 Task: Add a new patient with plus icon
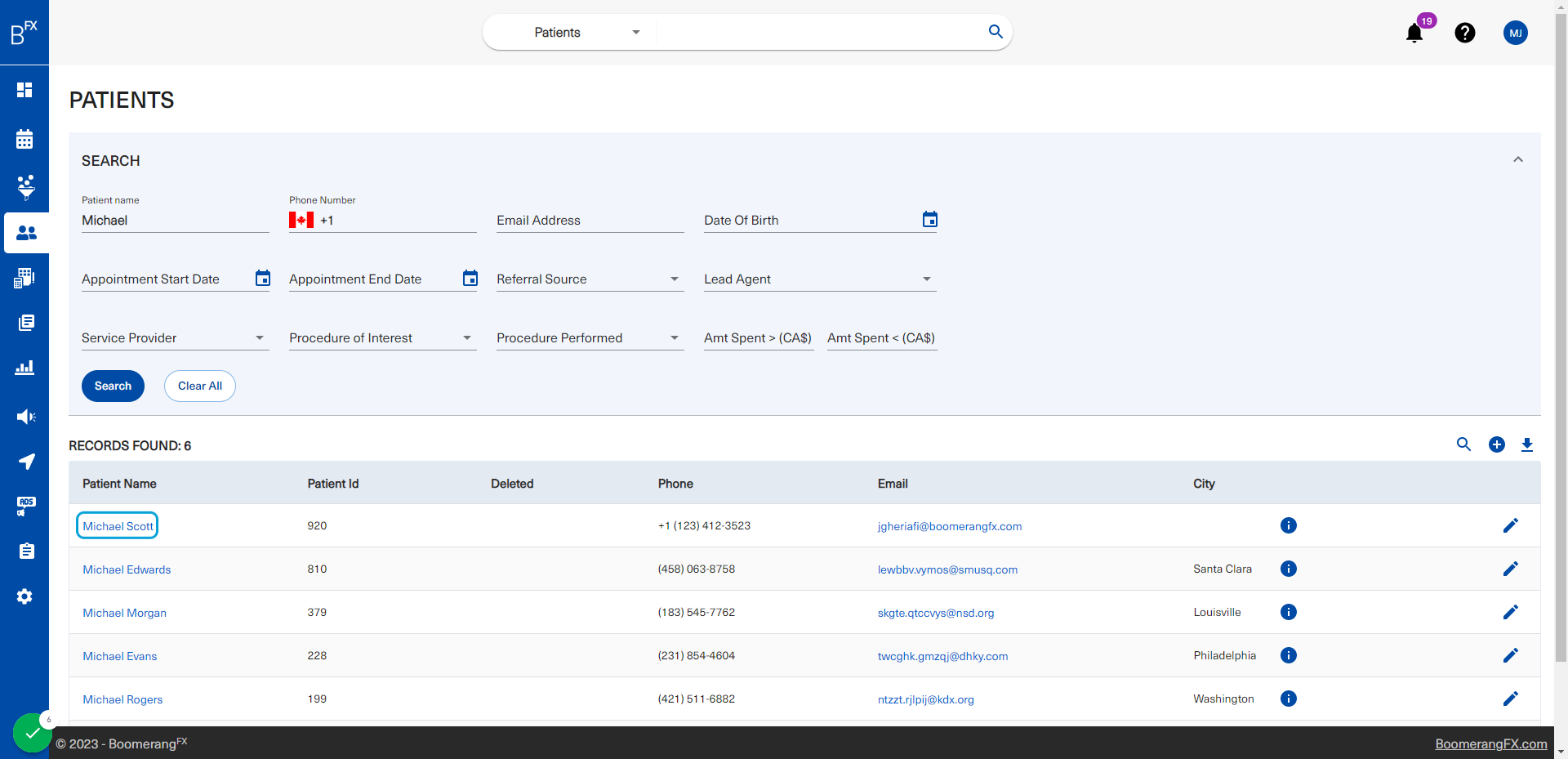(1497, 444)
